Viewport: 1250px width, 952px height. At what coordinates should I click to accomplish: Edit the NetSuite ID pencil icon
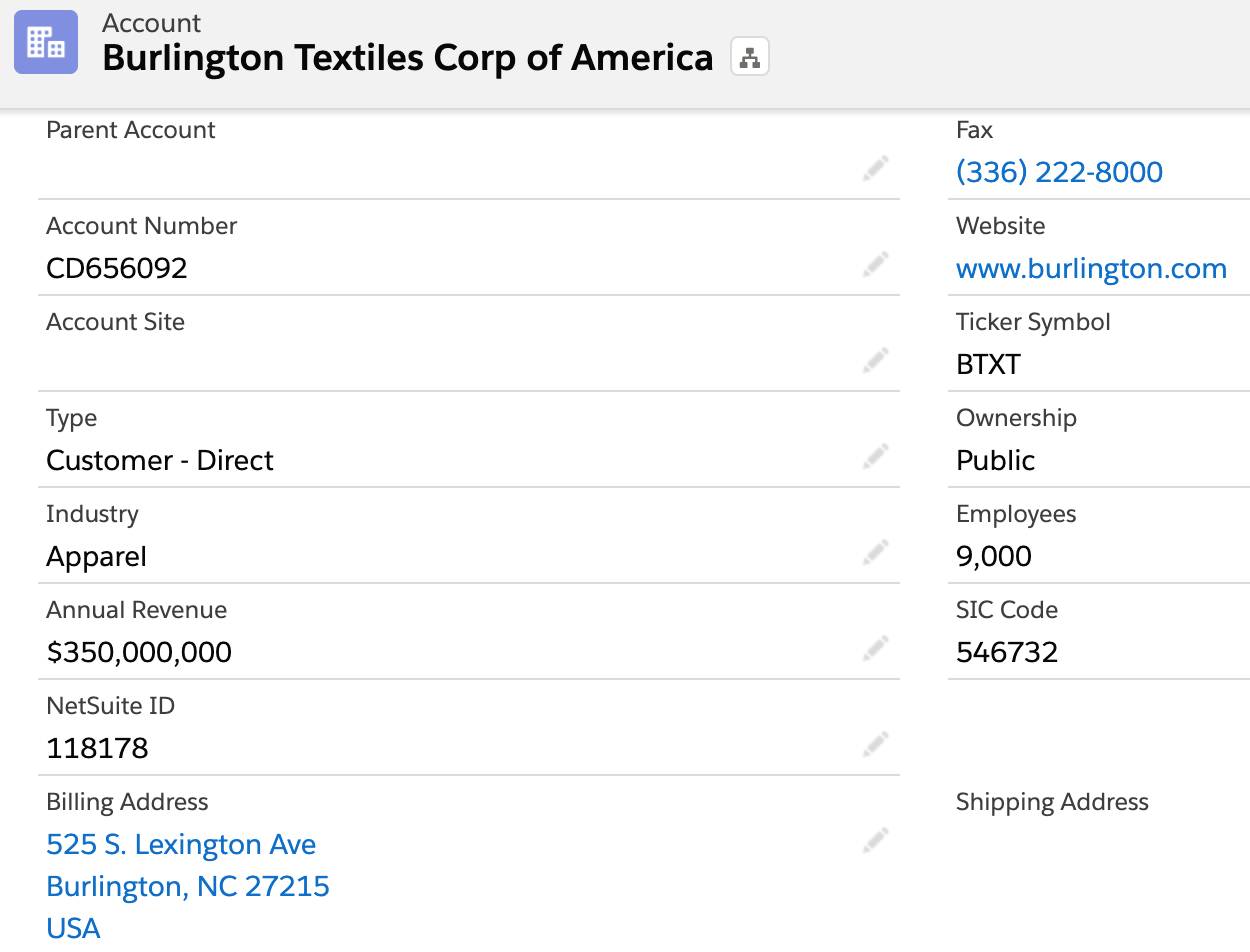click(x=876, y=745)
